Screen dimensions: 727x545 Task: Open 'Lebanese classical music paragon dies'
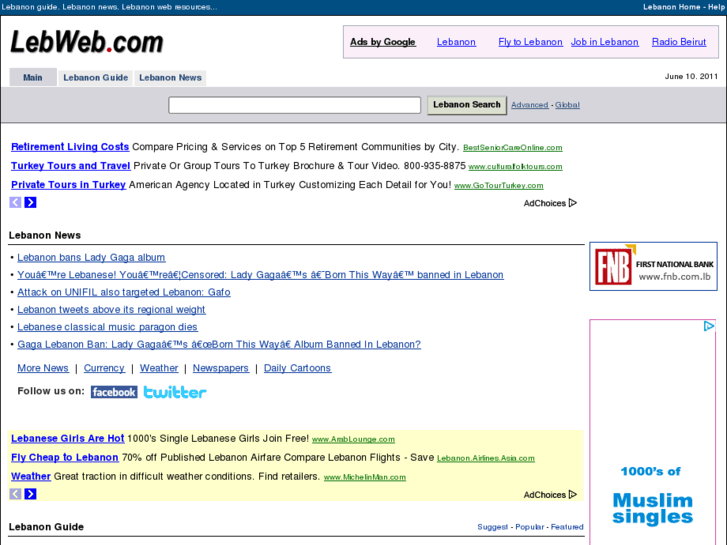(x=108, y=327)
